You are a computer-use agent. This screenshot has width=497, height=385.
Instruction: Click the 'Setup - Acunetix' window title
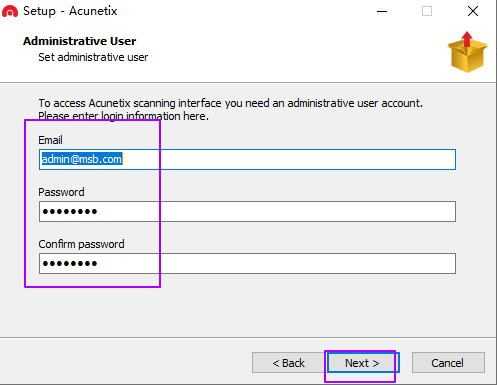click(70, 11)
